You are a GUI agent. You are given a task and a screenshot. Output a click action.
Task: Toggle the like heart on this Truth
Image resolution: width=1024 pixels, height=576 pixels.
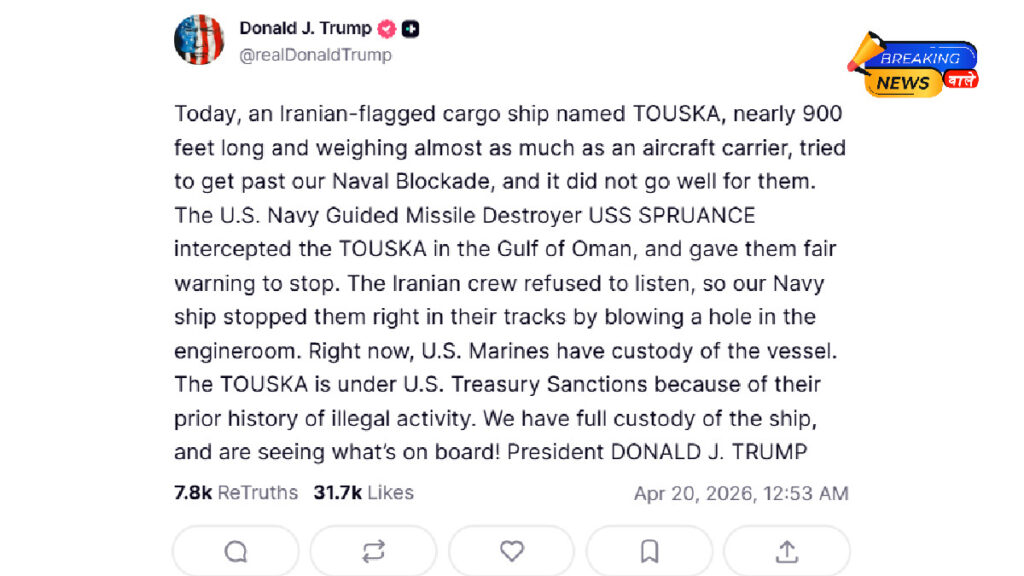click(511, 551)
